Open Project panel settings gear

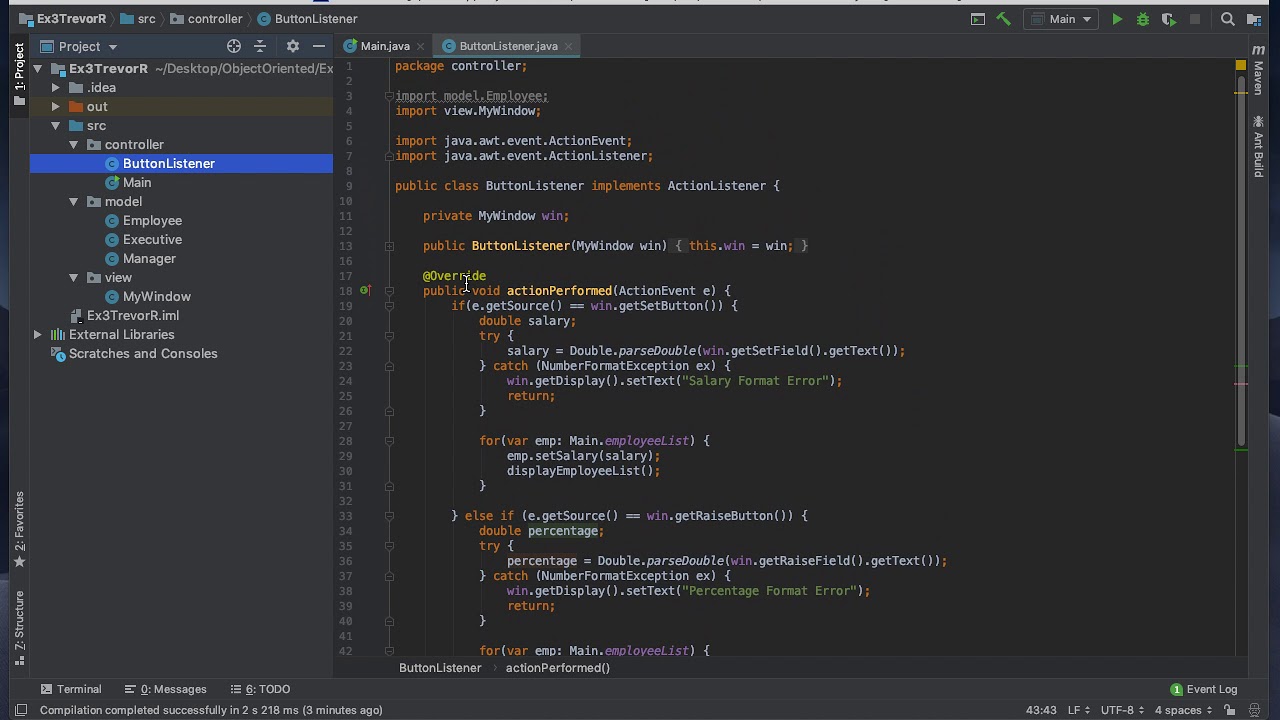293,46
